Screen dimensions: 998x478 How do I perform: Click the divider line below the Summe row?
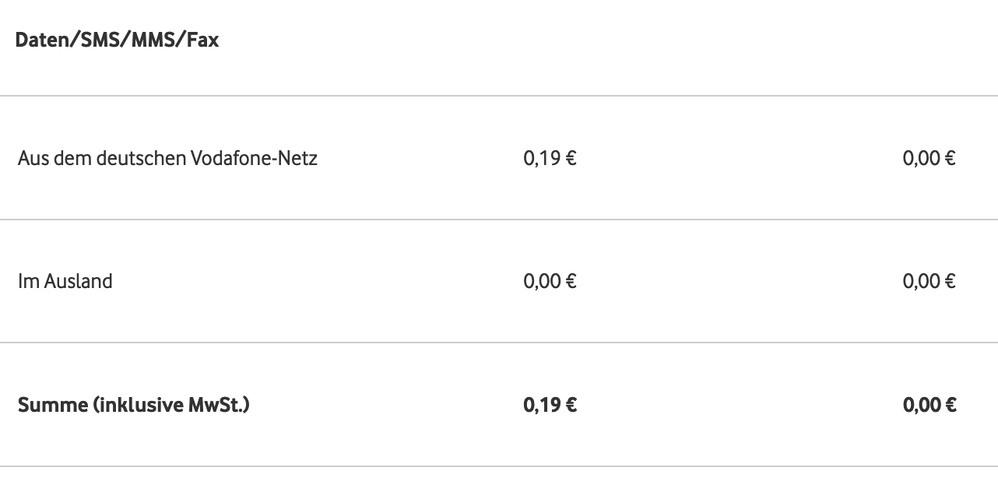point(499,466)
